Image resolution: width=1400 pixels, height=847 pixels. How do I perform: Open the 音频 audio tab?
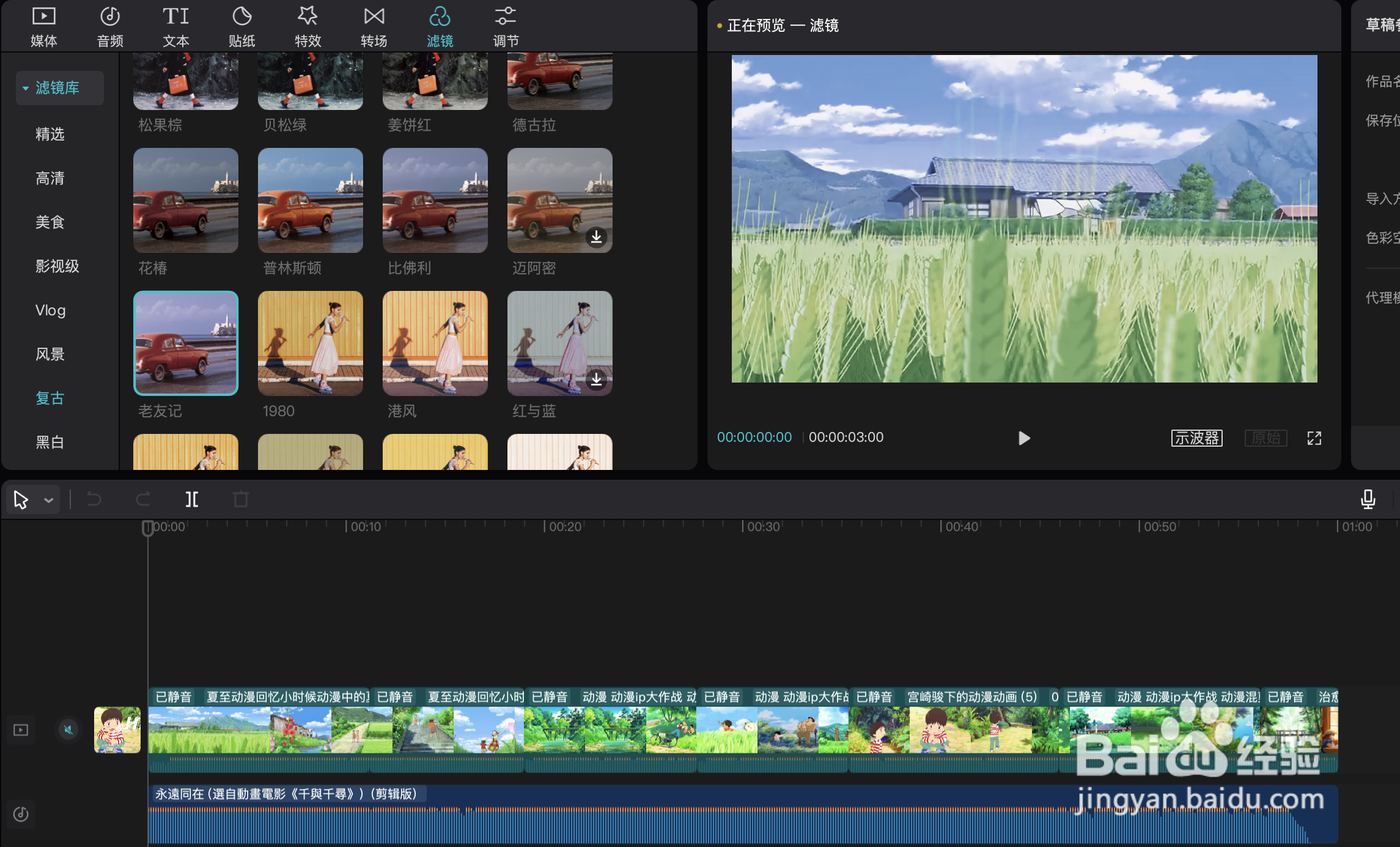pos(110,27)
